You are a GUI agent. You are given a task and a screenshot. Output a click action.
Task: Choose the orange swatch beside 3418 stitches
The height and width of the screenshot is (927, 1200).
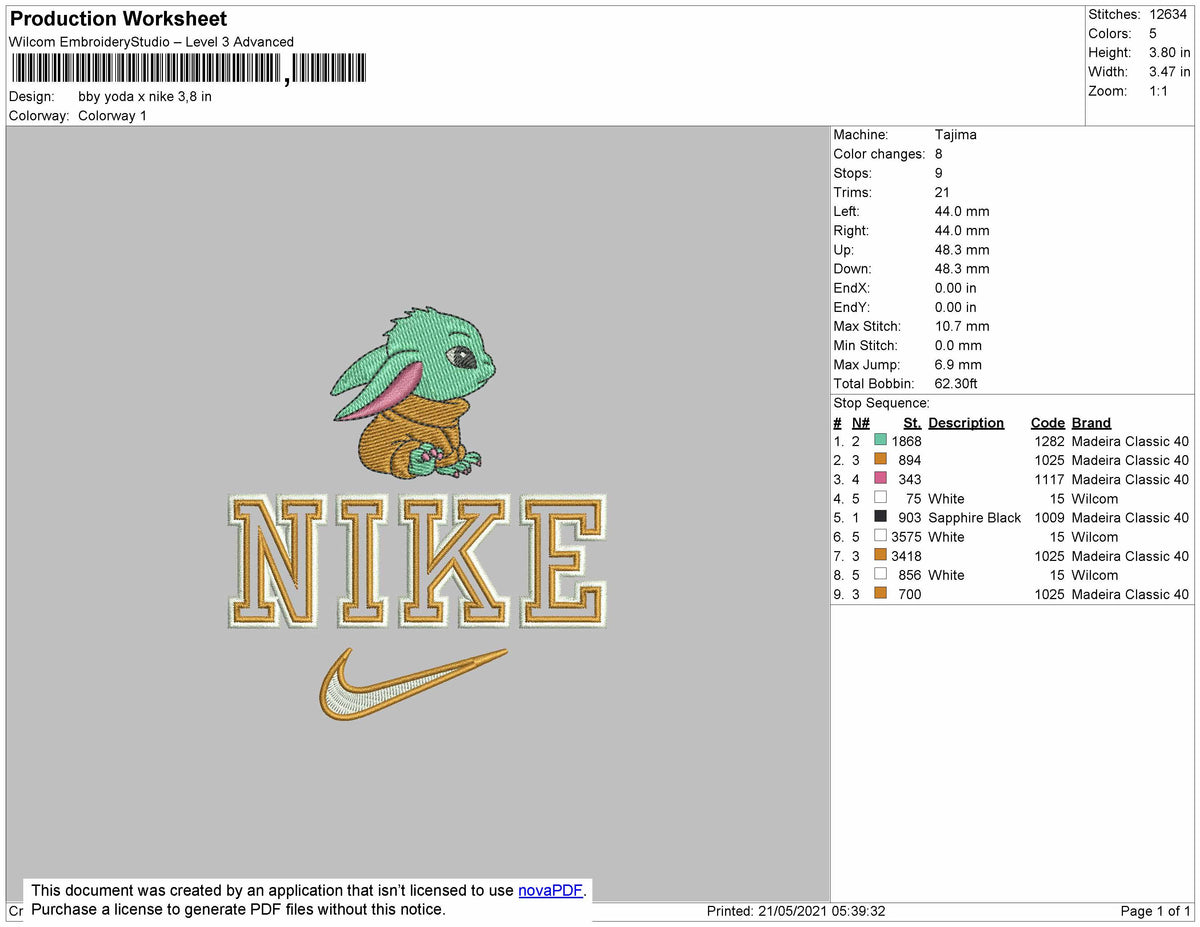click(x=880, y=555)
